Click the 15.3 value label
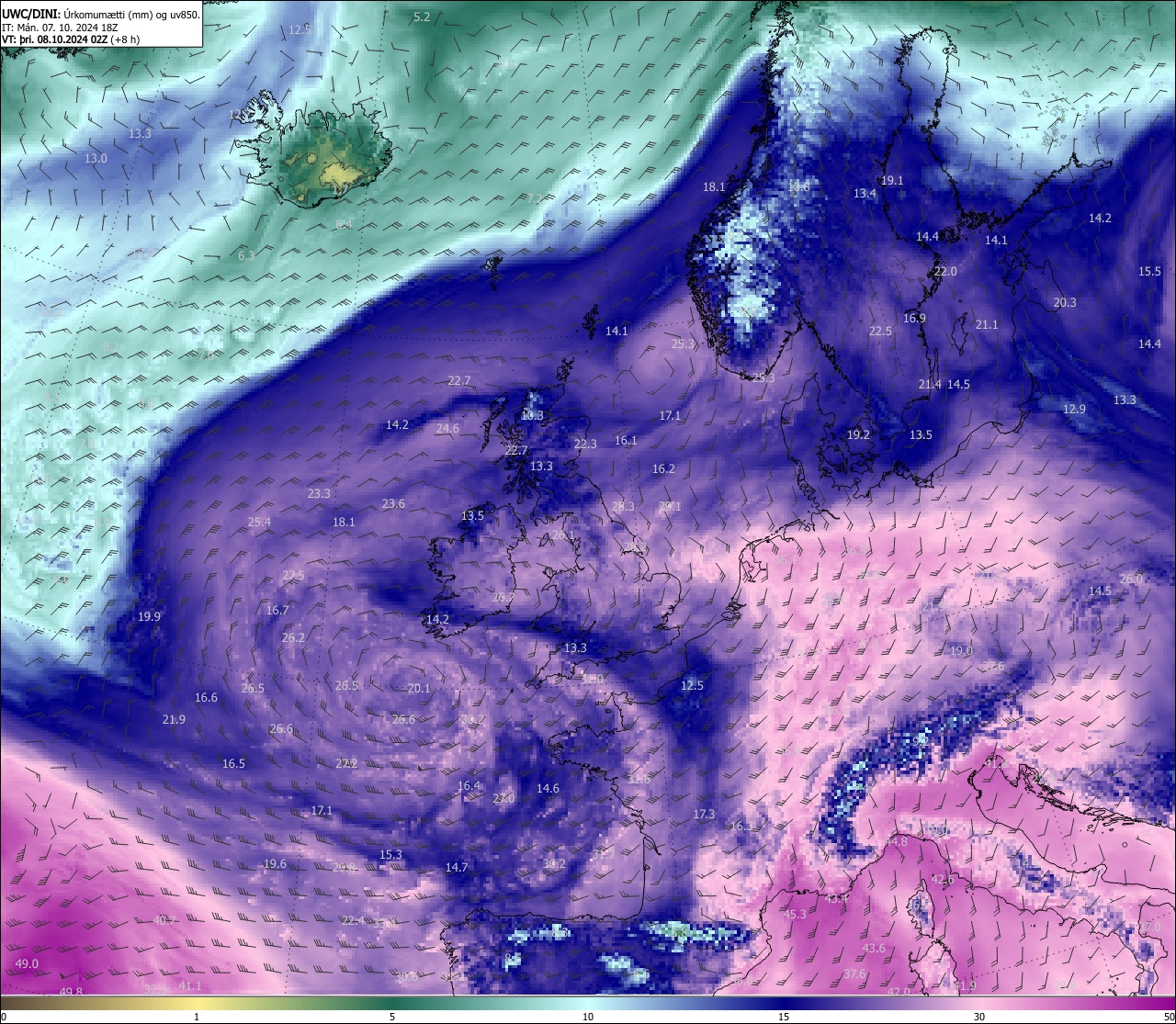This screenshot has width=1176, height=1024. point(390,854)
